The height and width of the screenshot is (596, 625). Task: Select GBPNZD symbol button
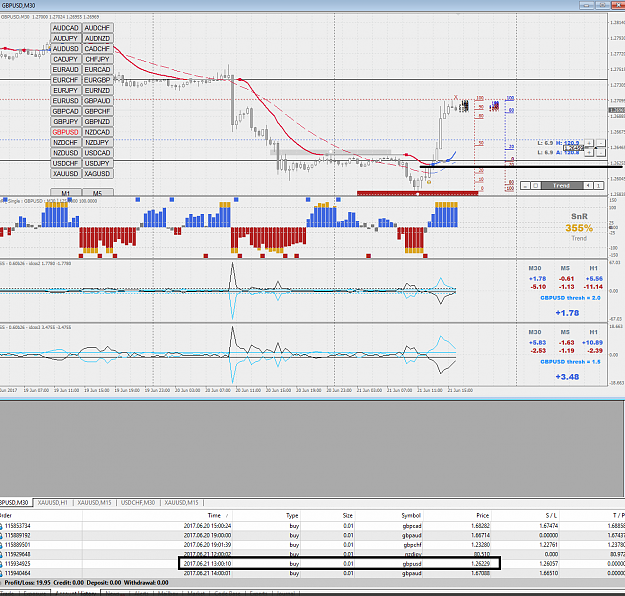[x=97, y=122]
